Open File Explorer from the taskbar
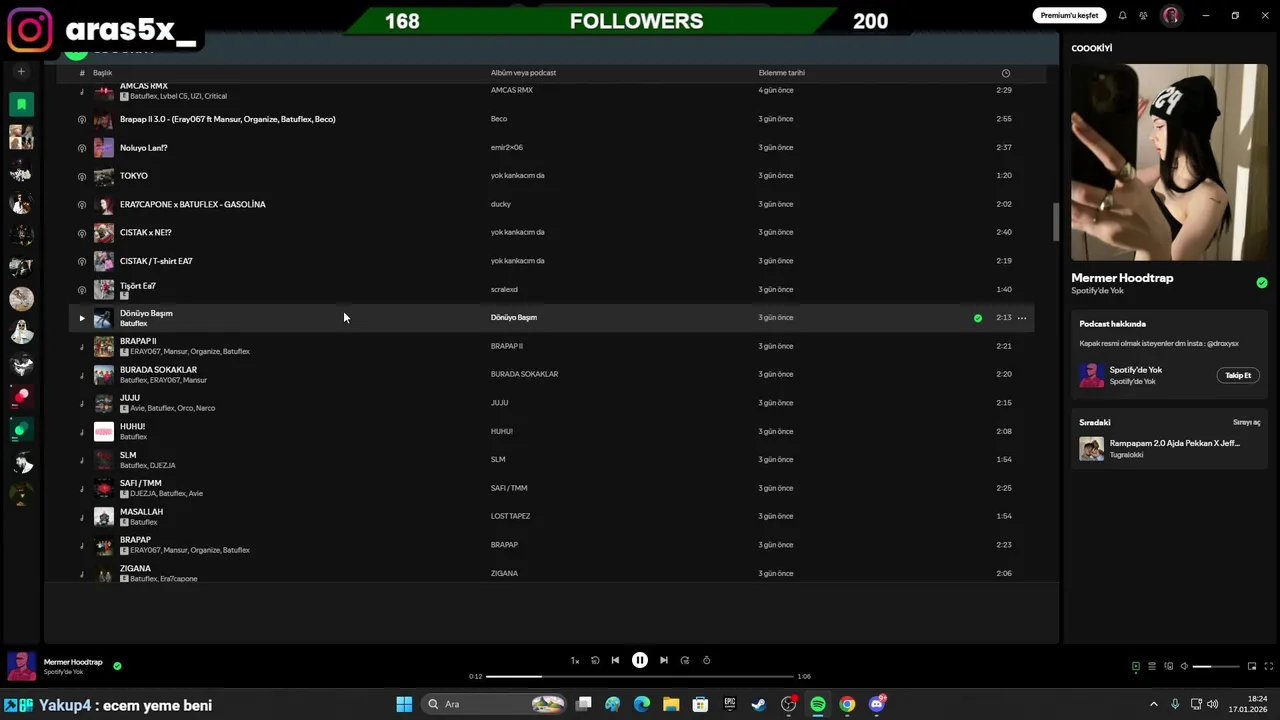 pos(671,704)
